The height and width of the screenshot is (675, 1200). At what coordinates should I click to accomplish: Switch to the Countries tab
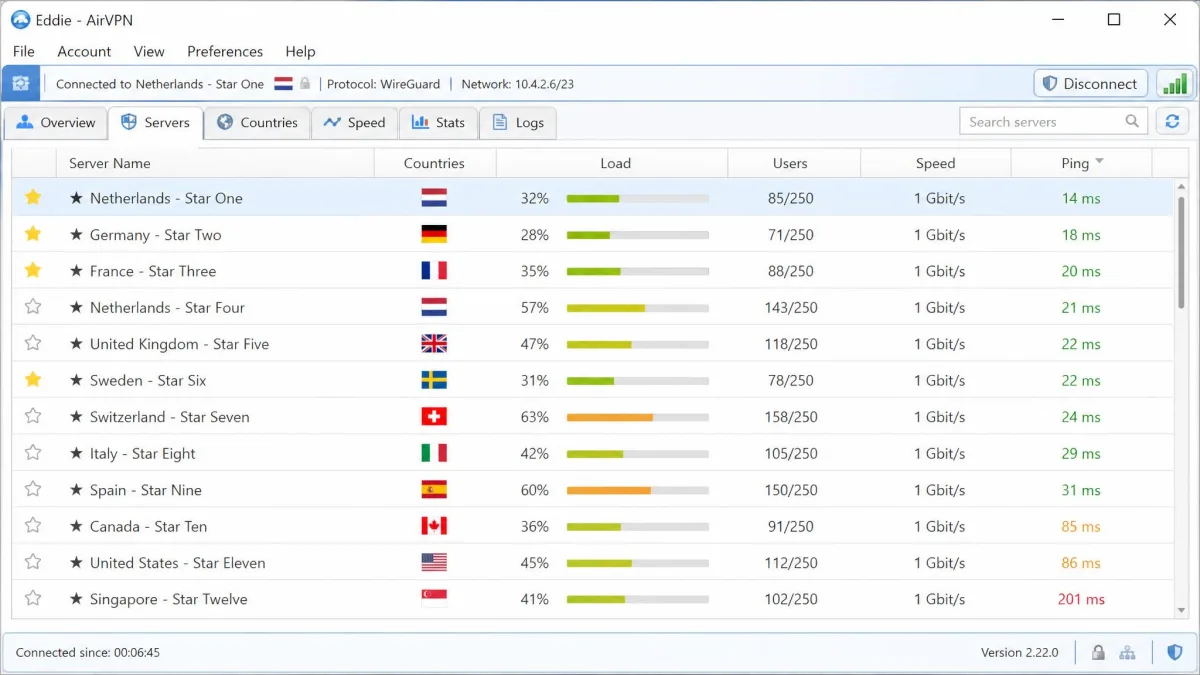point(257,123)
